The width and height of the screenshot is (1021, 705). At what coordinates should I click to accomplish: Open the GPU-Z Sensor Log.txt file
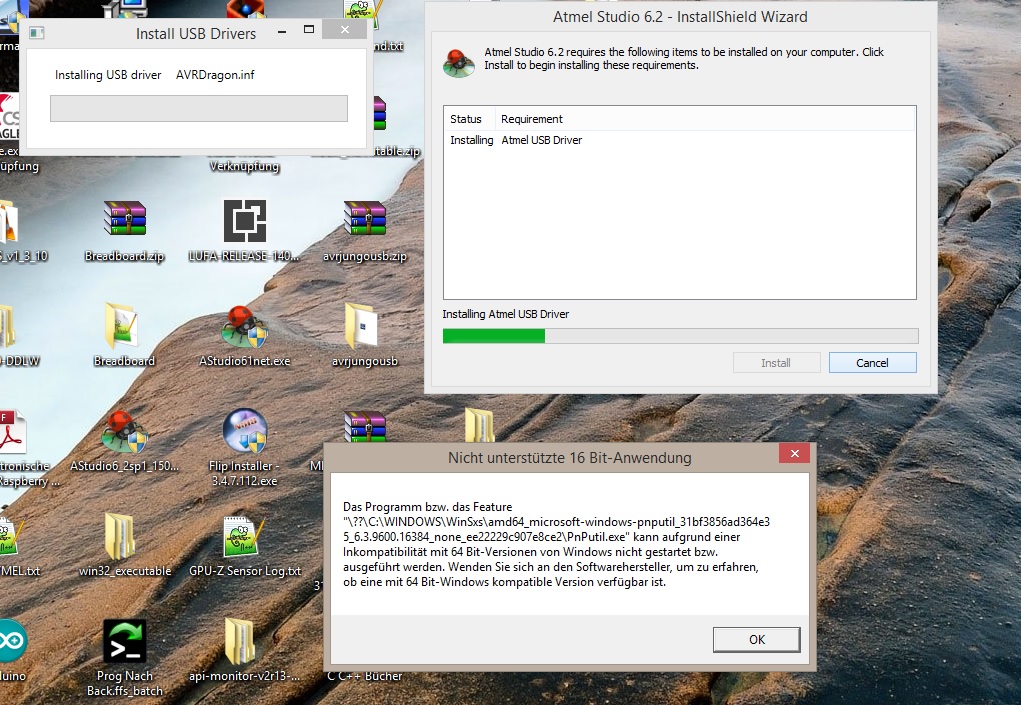(x=244, y=537)
